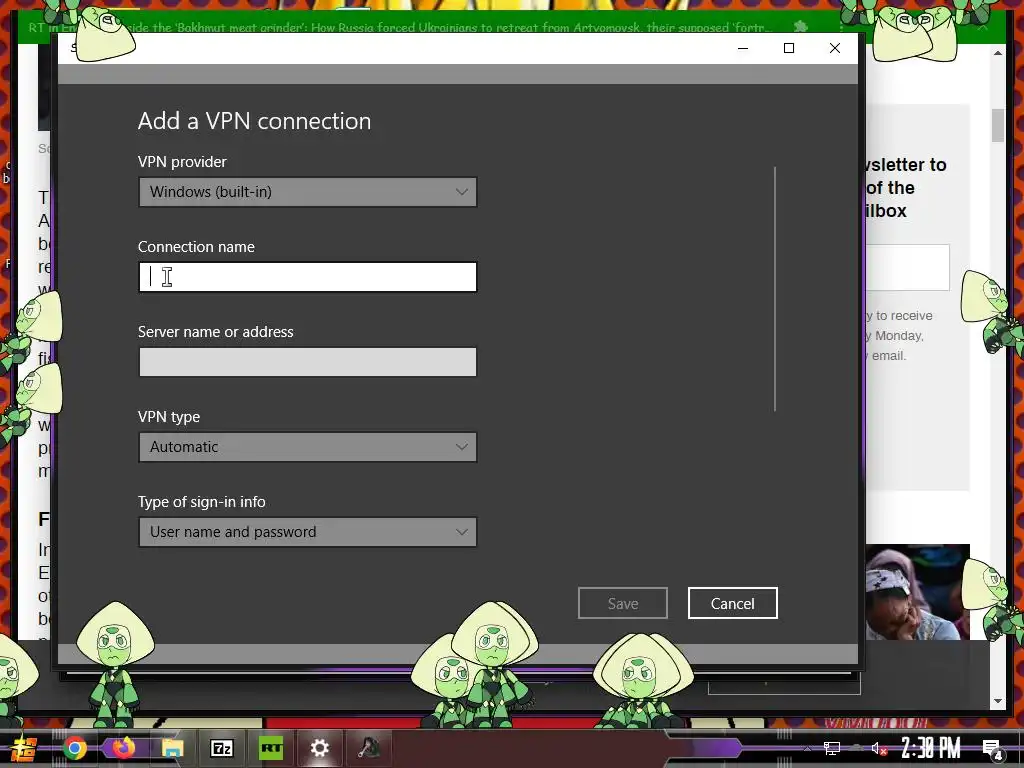Click the Server name or address field

308,362
